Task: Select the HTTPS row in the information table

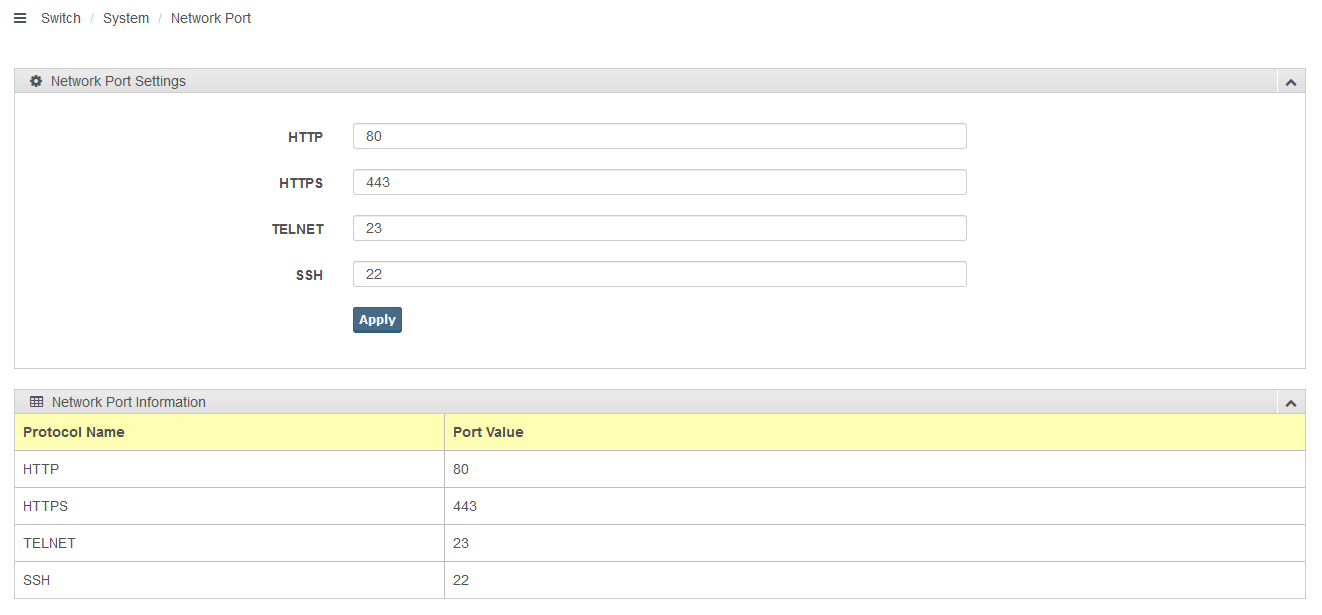Action: click(46, 506)
